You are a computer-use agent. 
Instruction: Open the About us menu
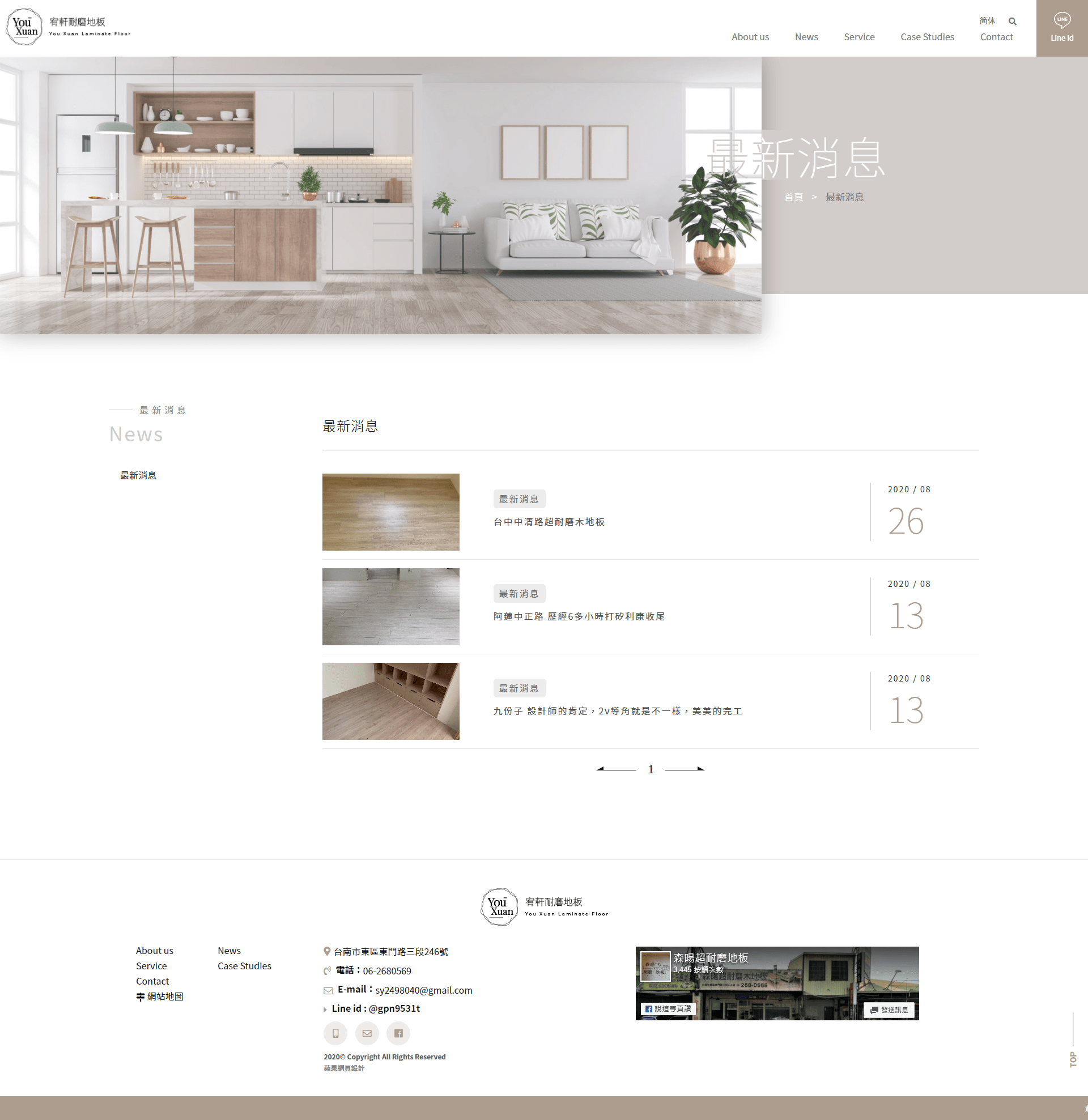tap(750, 37)
